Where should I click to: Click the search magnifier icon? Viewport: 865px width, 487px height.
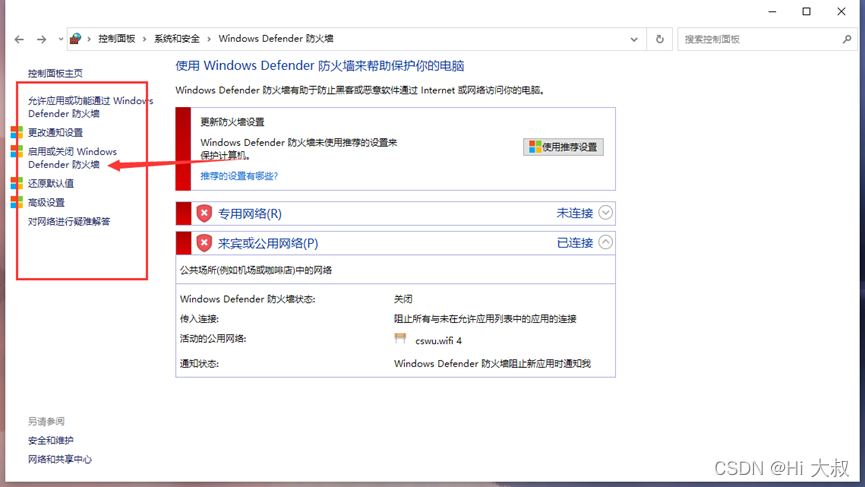(x=847, y=39)
